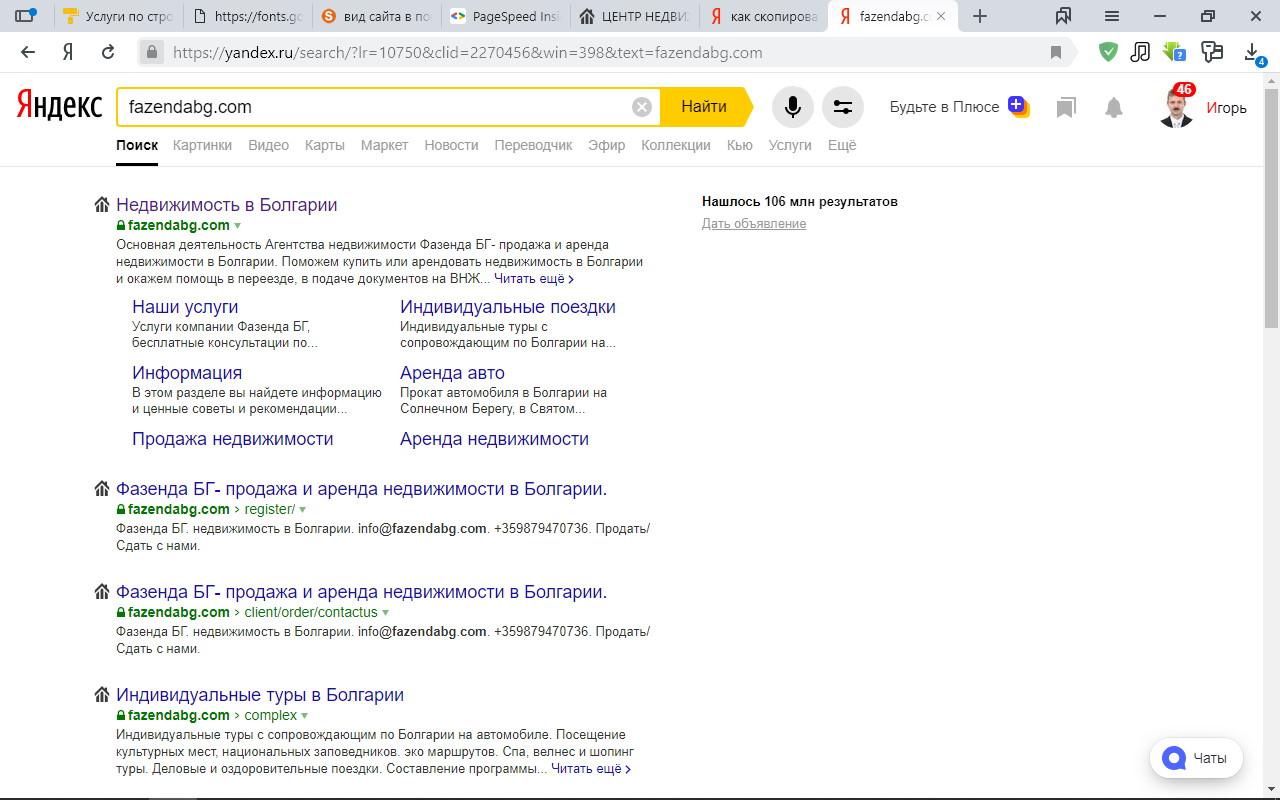
Task: Open the notifications bell
Action: (1114, 107)
